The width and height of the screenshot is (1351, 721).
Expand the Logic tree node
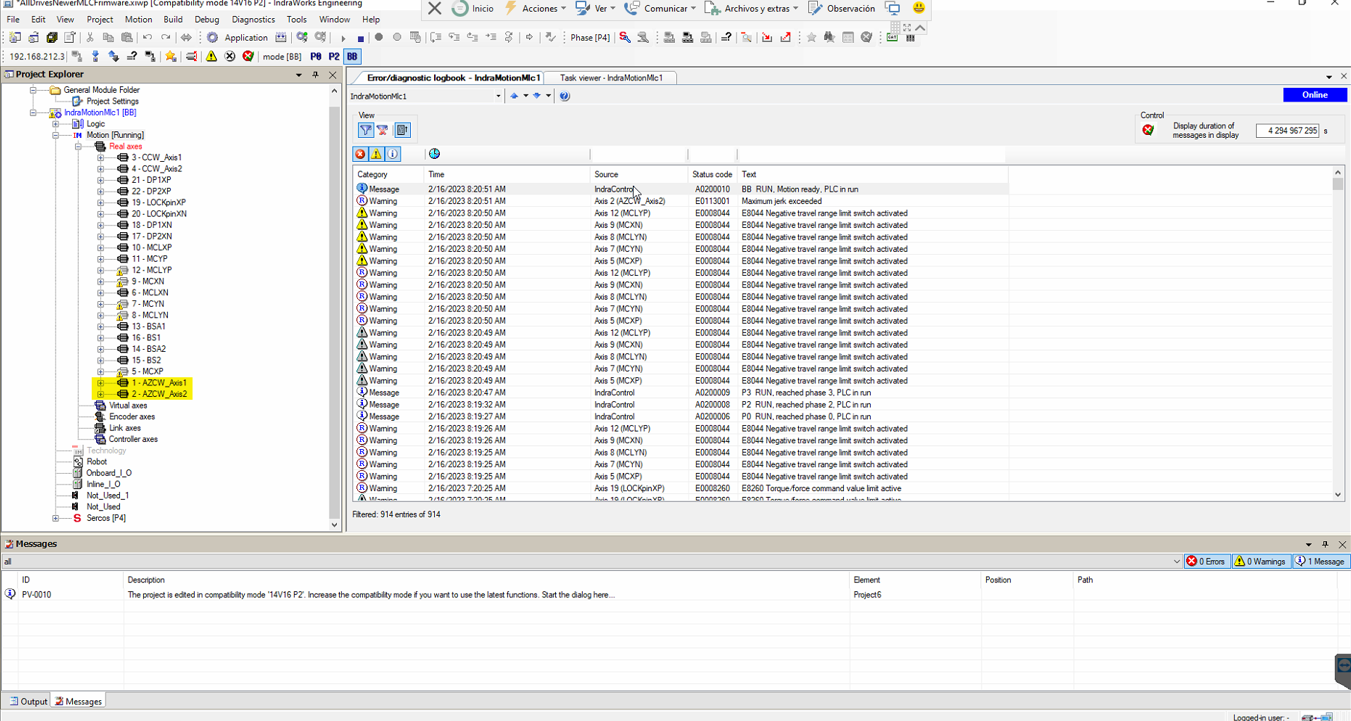[56, 124]
